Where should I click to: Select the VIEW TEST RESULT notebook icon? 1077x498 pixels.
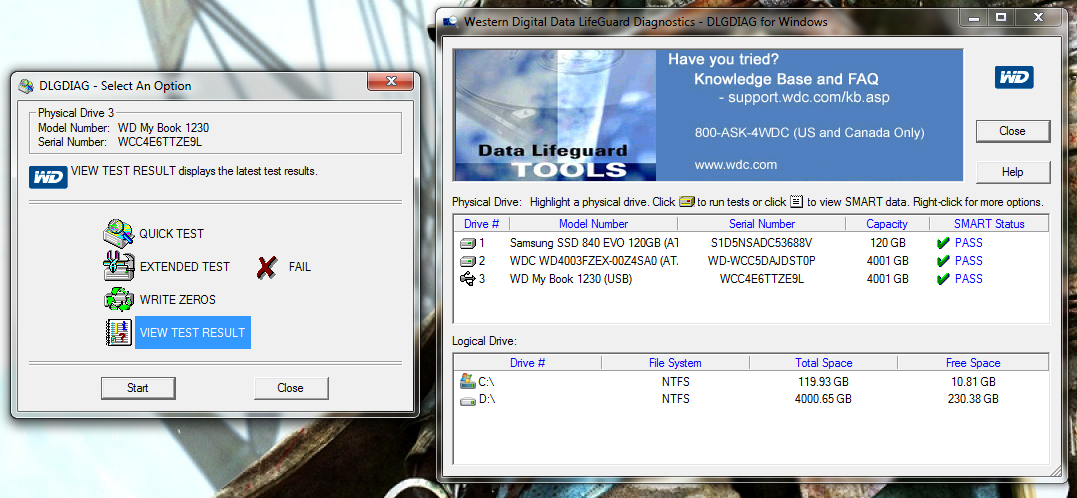pos(118,332)
